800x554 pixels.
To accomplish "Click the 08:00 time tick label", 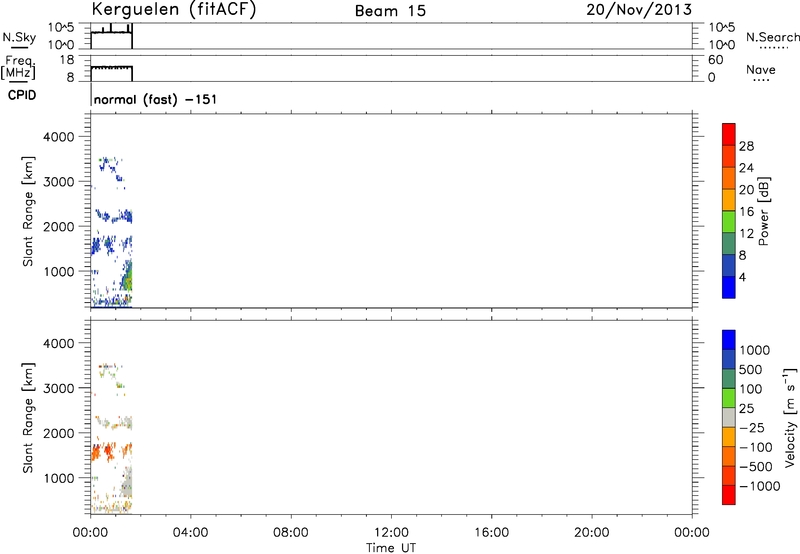I will 291,532.
